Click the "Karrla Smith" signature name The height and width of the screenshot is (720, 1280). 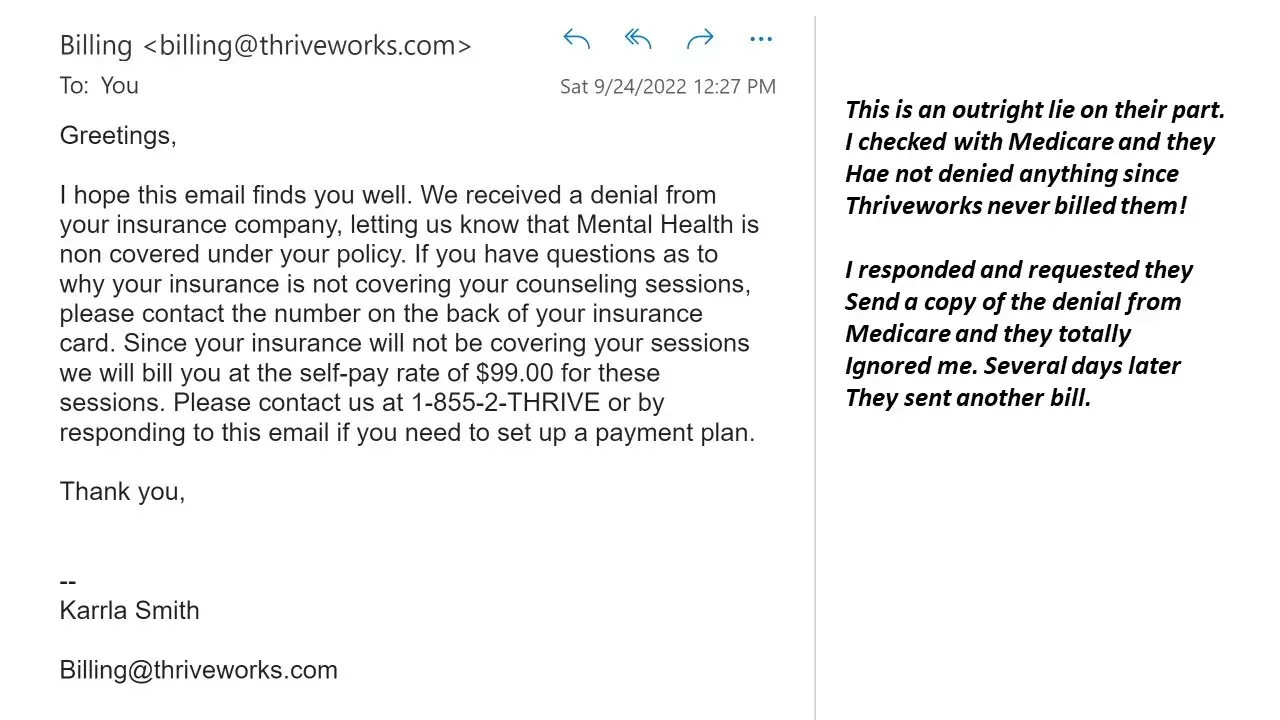point(129,610)
